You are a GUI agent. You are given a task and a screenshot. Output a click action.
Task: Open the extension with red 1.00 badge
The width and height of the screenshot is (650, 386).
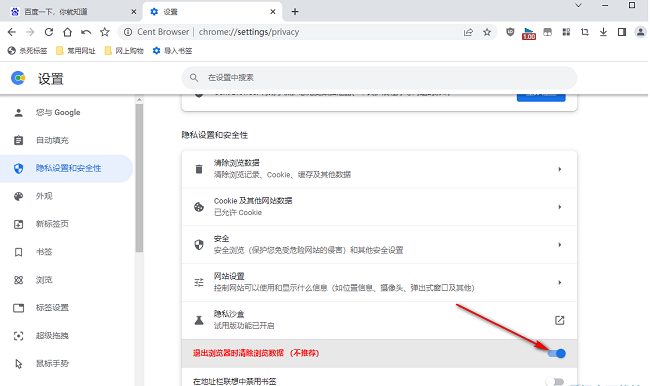pos(529,33)
